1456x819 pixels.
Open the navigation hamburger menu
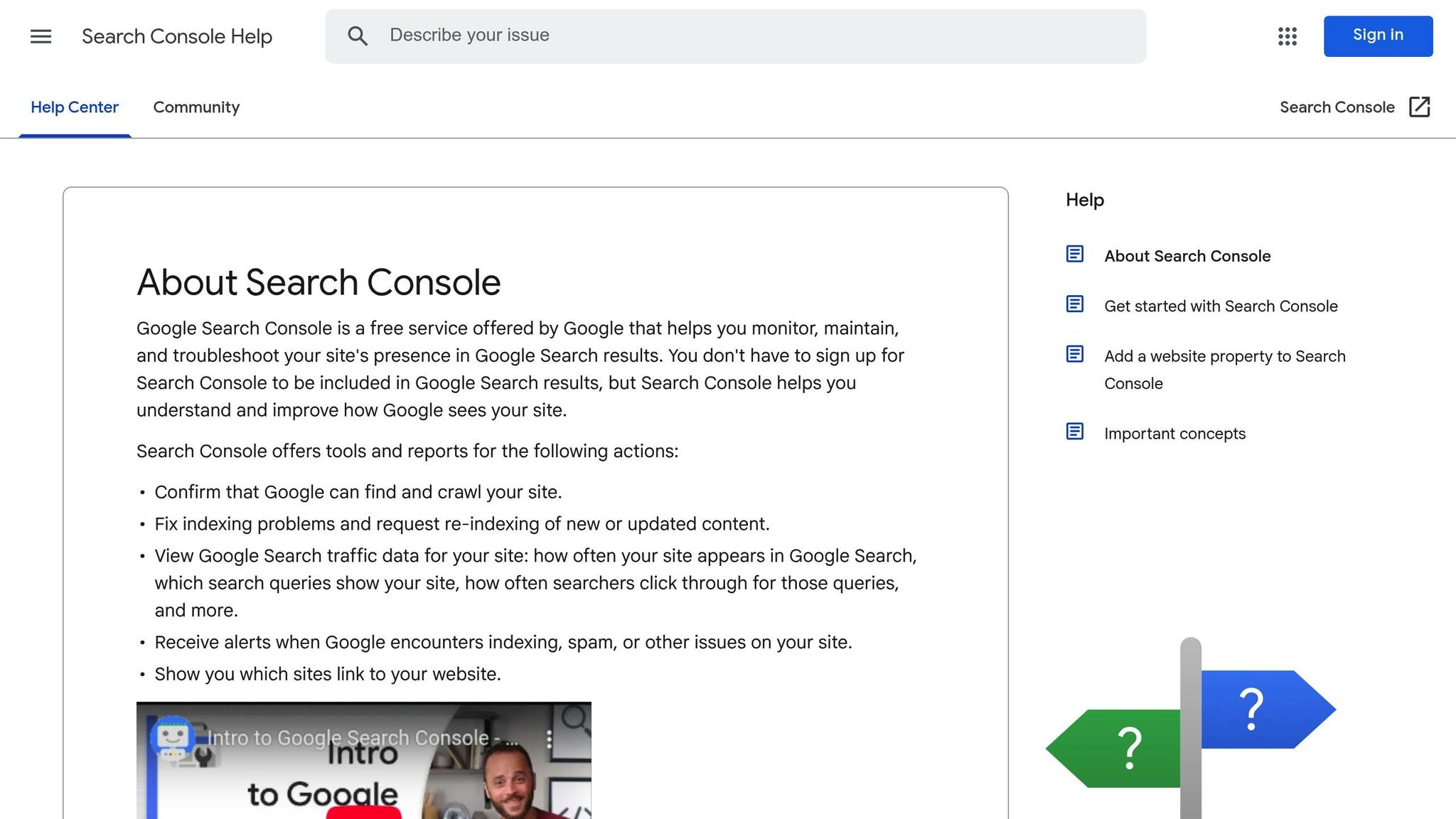(x=41, y=36)
